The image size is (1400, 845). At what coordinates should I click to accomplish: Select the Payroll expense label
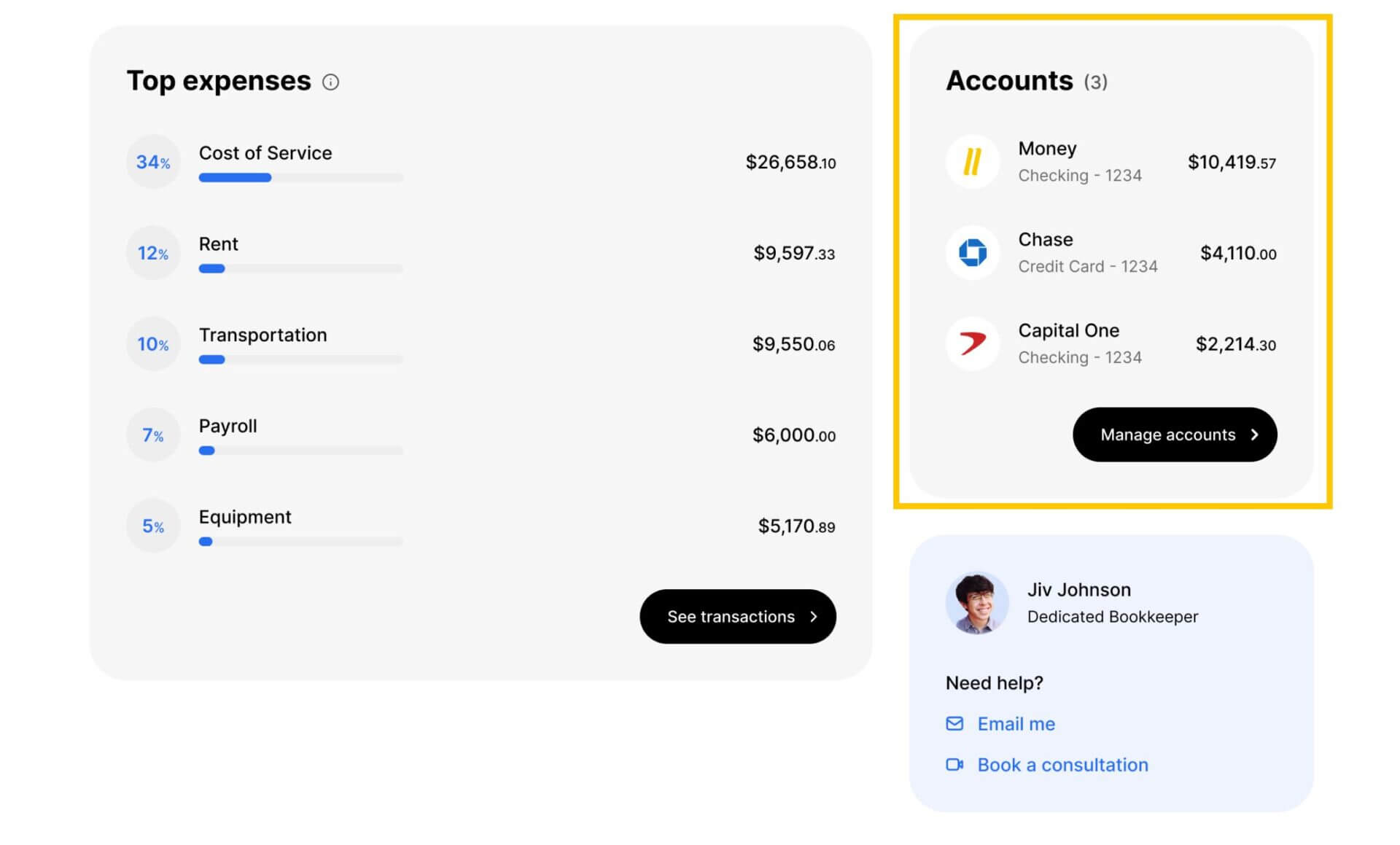227,426
